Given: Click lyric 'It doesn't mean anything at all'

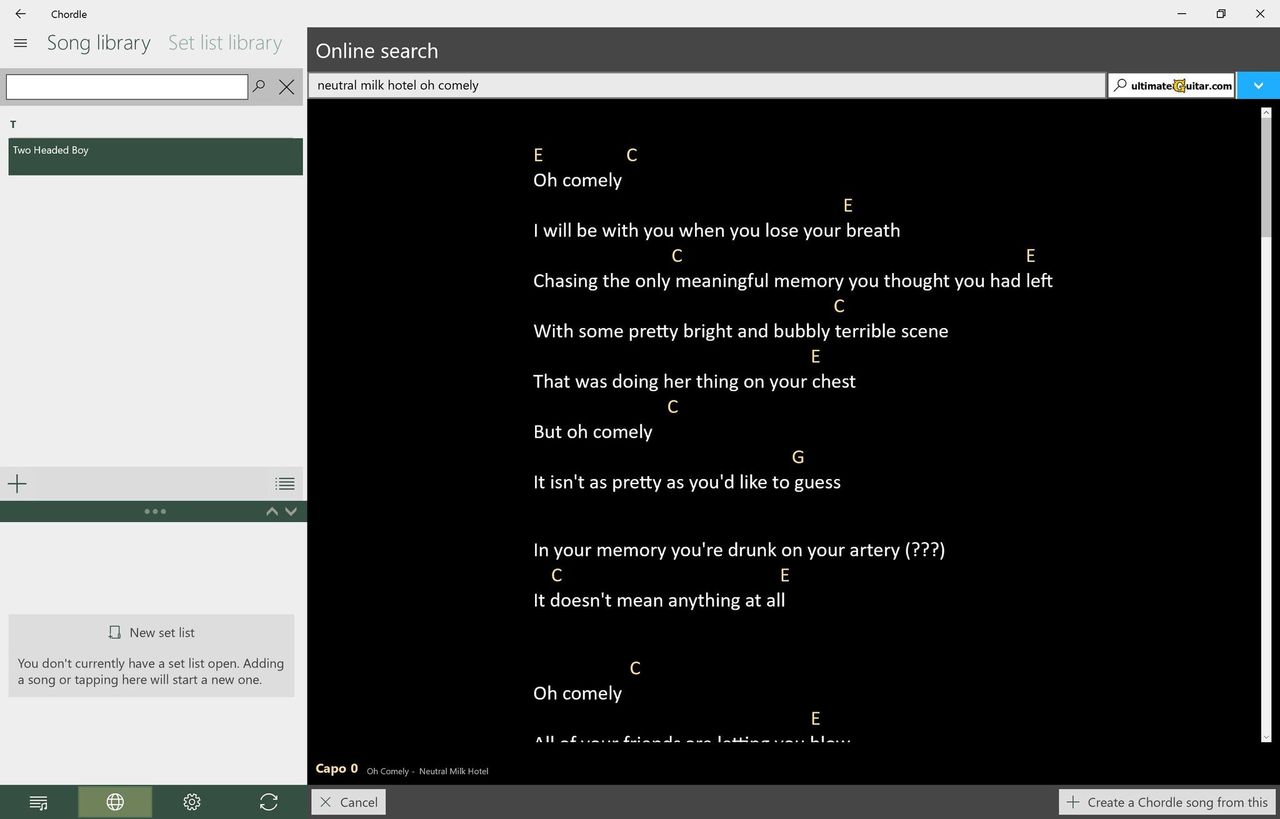Looking at the screenshot, I should point(659,600).
